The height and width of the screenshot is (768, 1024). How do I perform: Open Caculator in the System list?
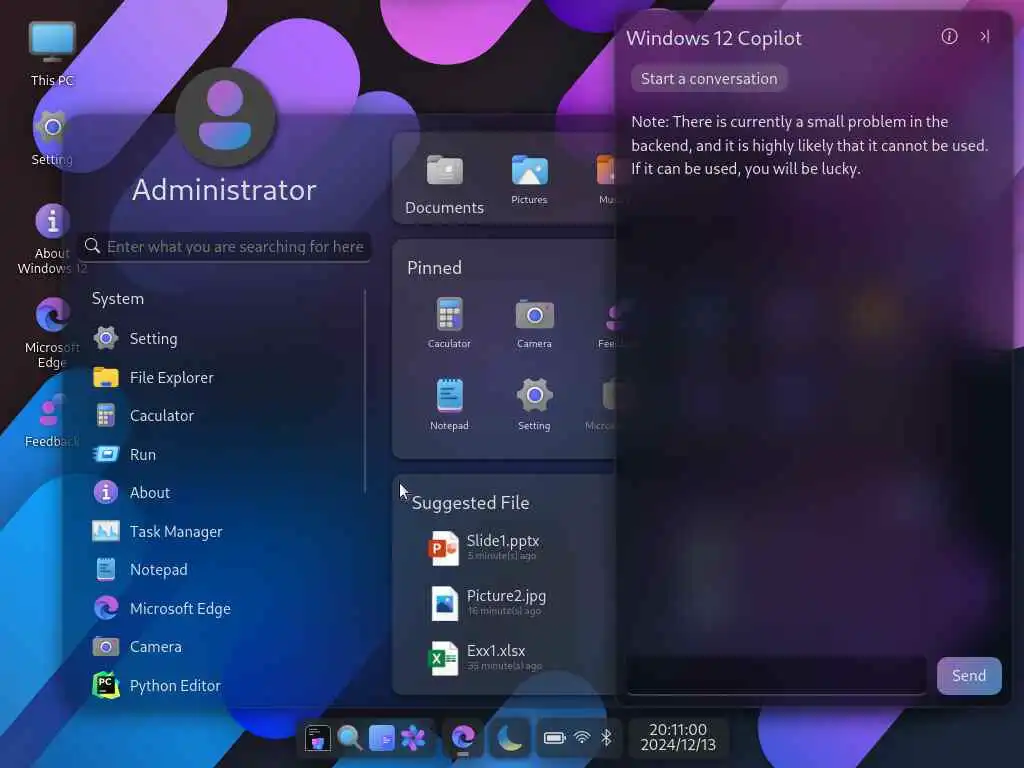pyautogui.click(x=143, y=415)
